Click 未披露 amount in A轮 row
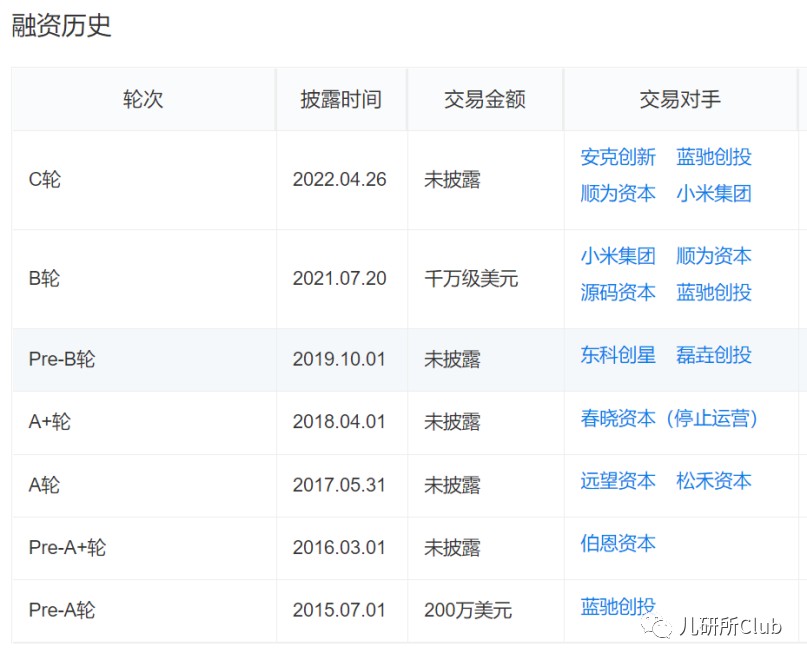 point(452,485)
